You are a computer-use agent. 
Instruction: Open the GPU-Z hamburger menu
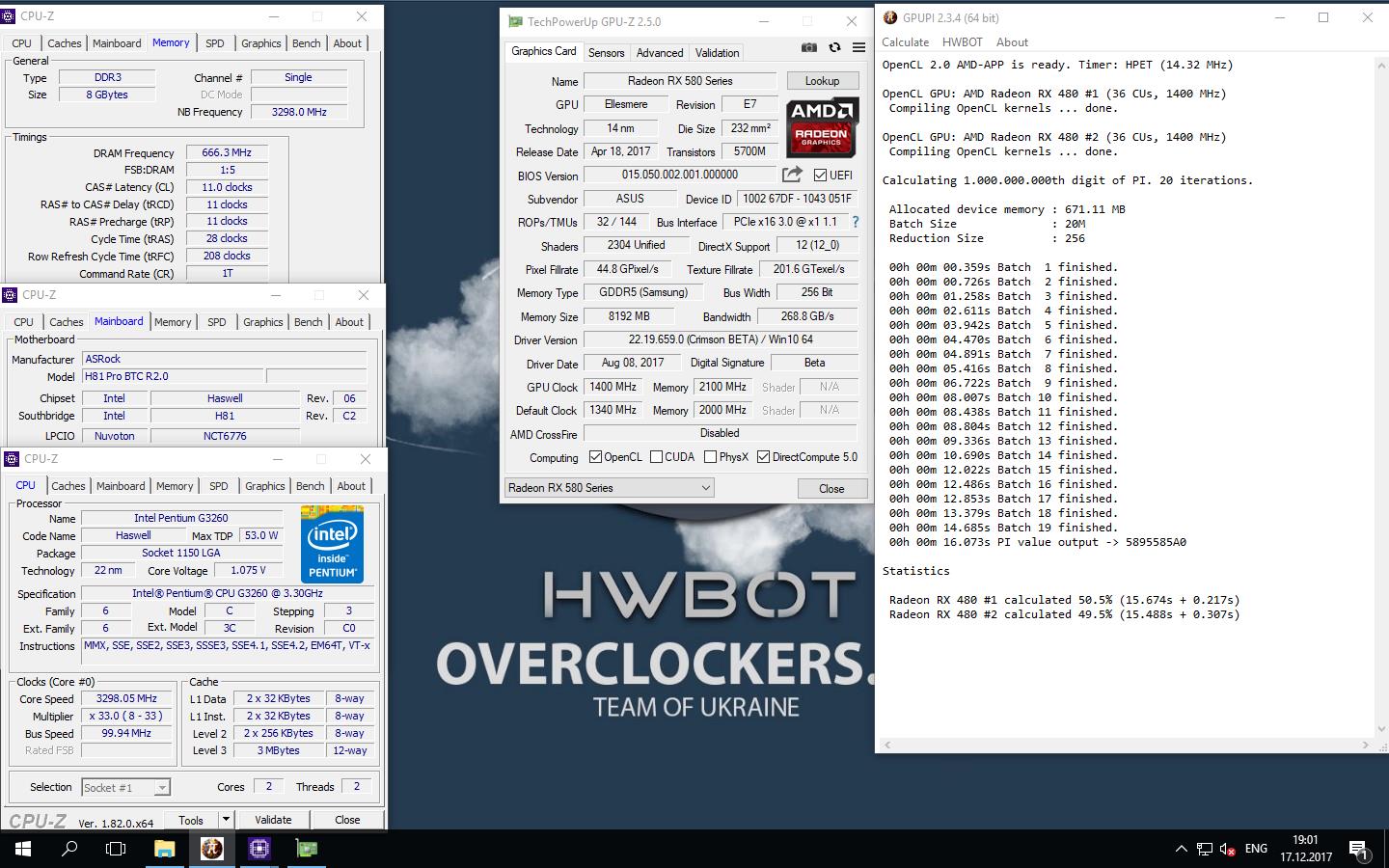point(858,47)
